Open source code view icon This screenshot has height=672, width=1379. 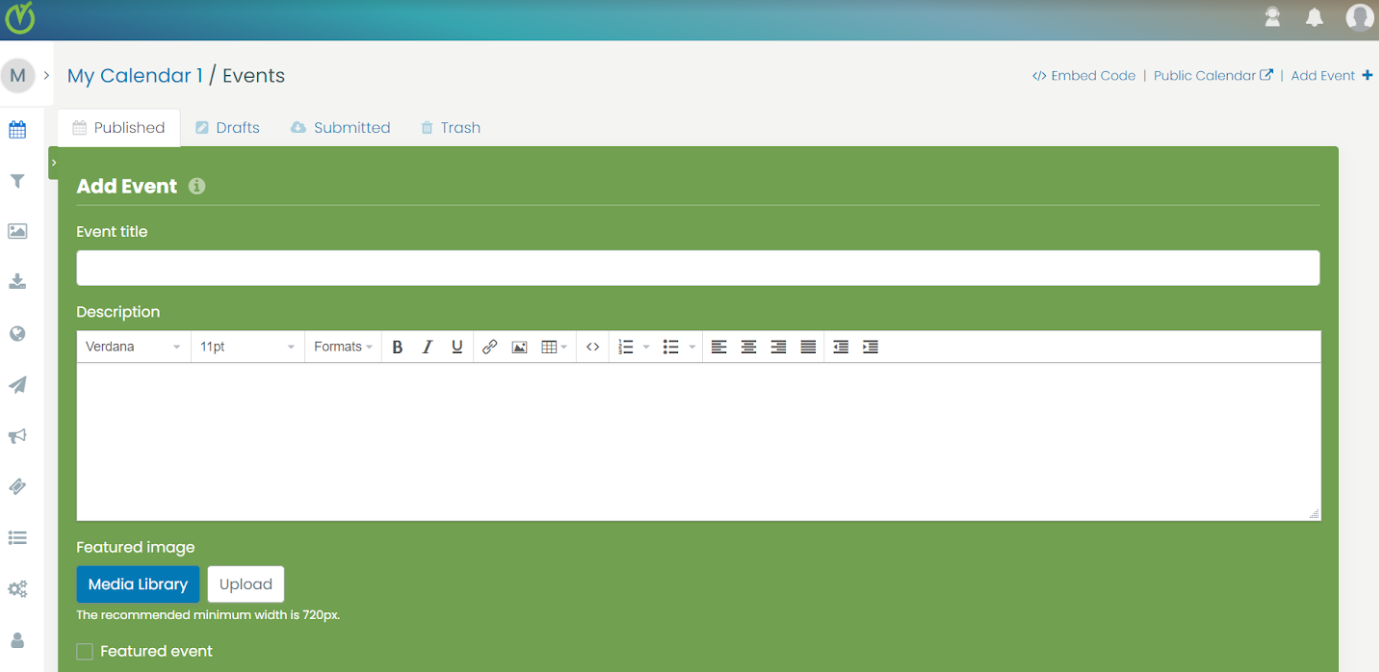[593, 347]
